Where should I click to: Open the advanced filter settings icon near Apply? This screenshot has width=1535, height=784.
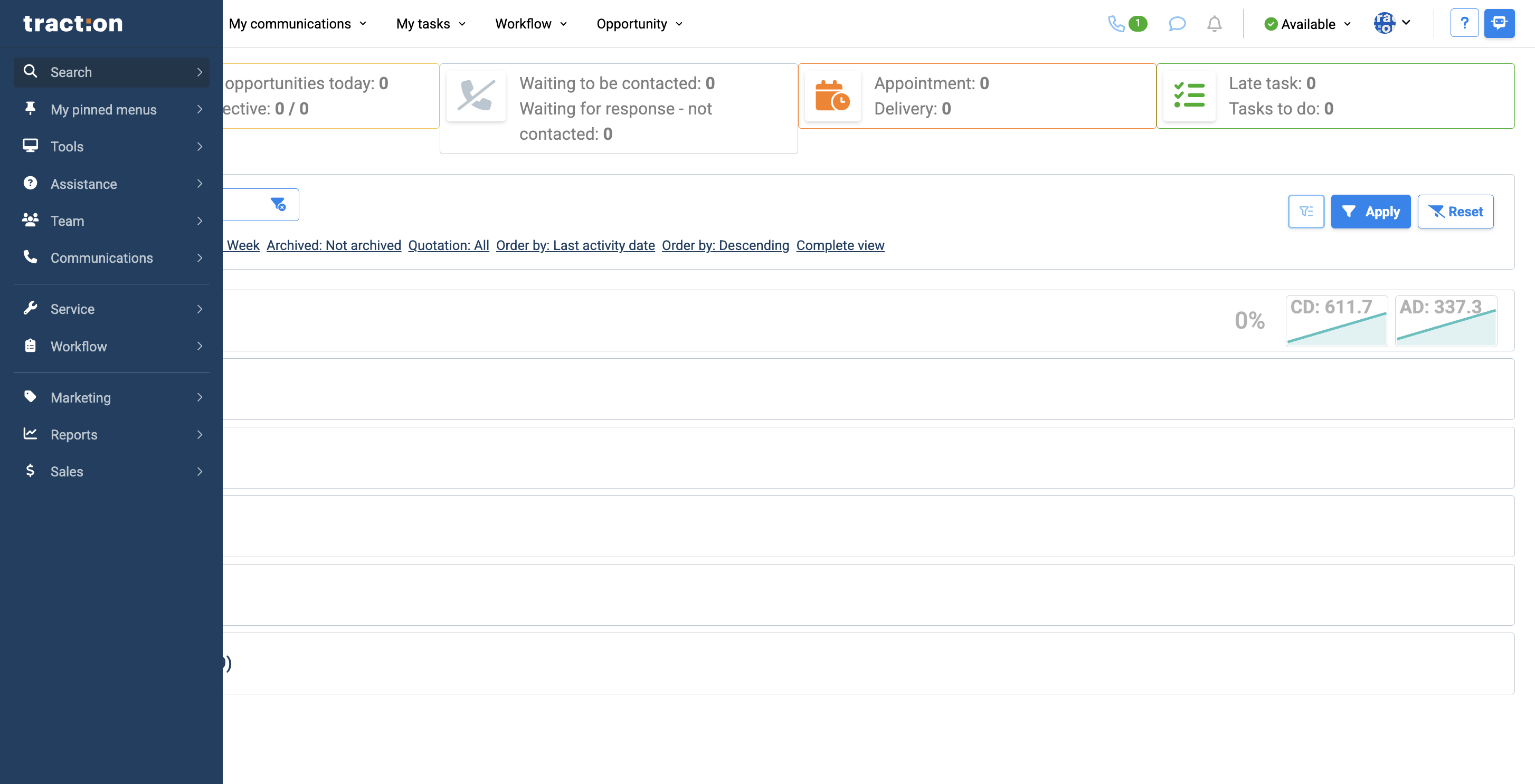(x=1306, y=211)
